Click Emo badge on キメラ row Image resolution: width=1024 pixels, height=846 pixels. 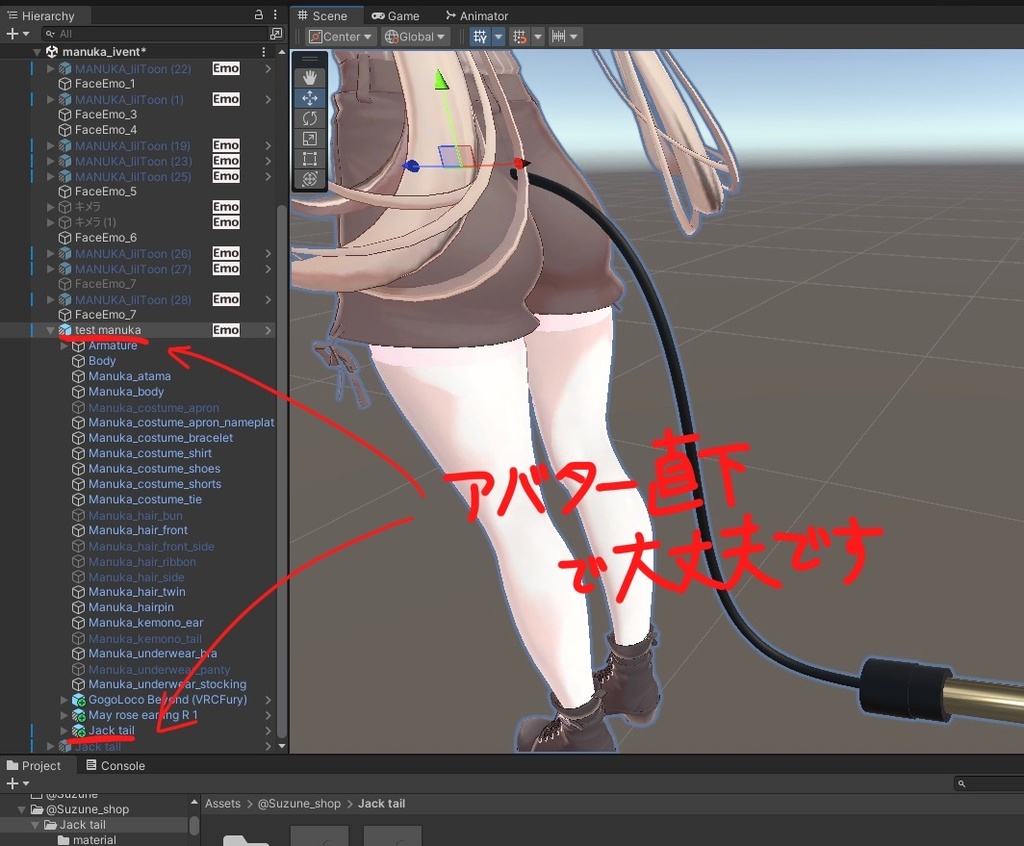[226, 206]
